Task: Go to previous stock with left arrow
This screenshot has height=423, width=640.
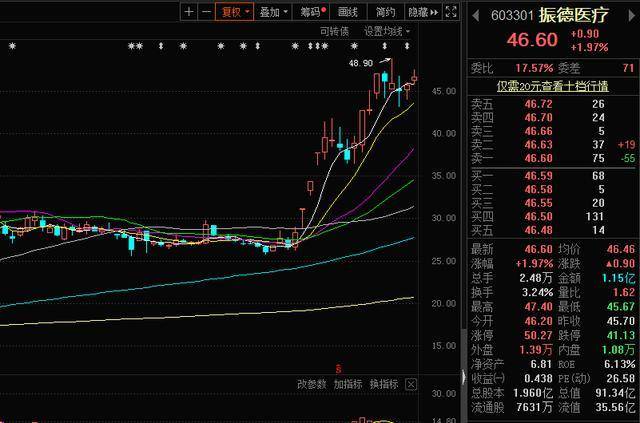Action: pos(475,16)
